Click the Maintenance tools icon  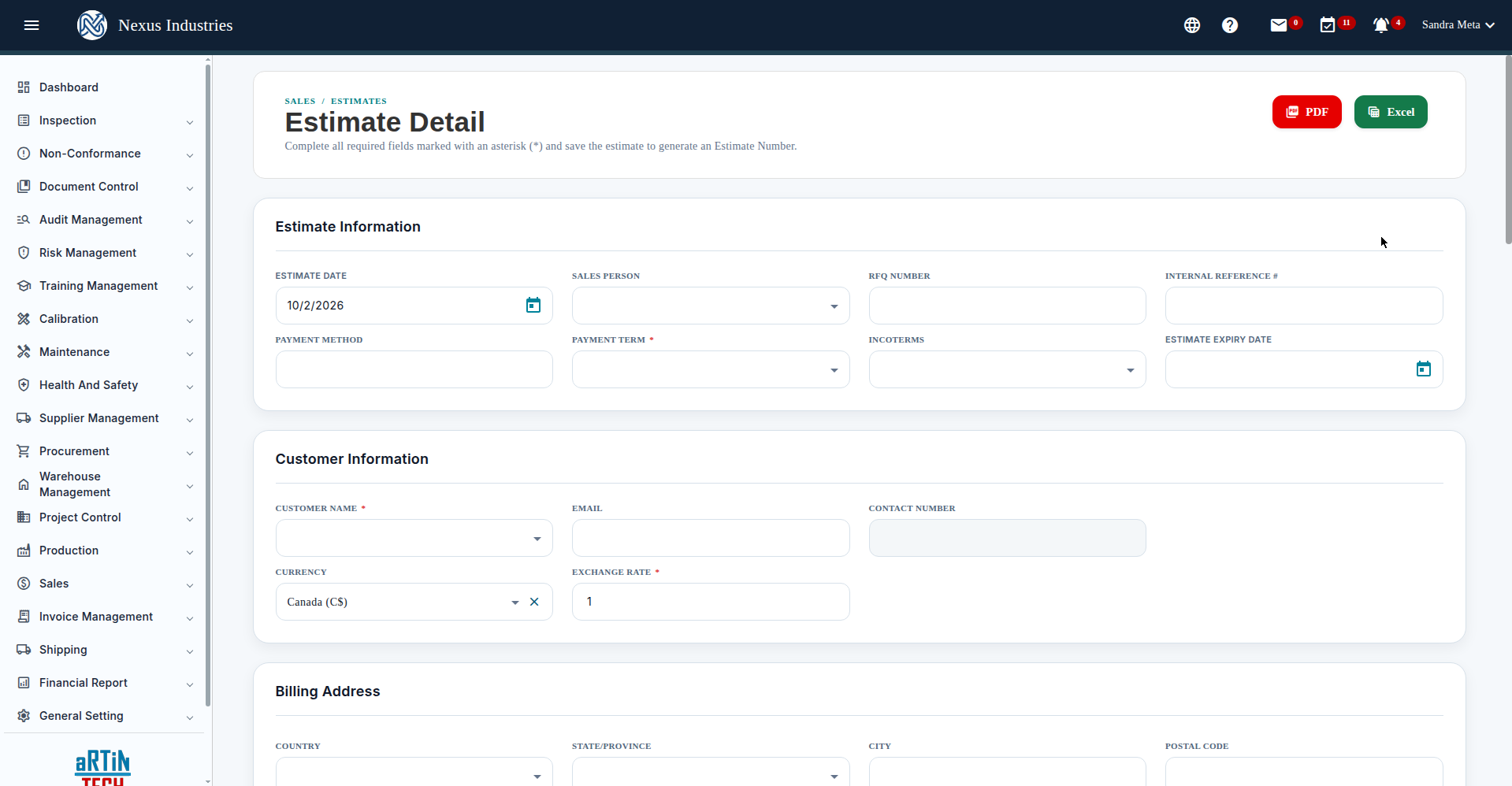click(x=24, y=352)
